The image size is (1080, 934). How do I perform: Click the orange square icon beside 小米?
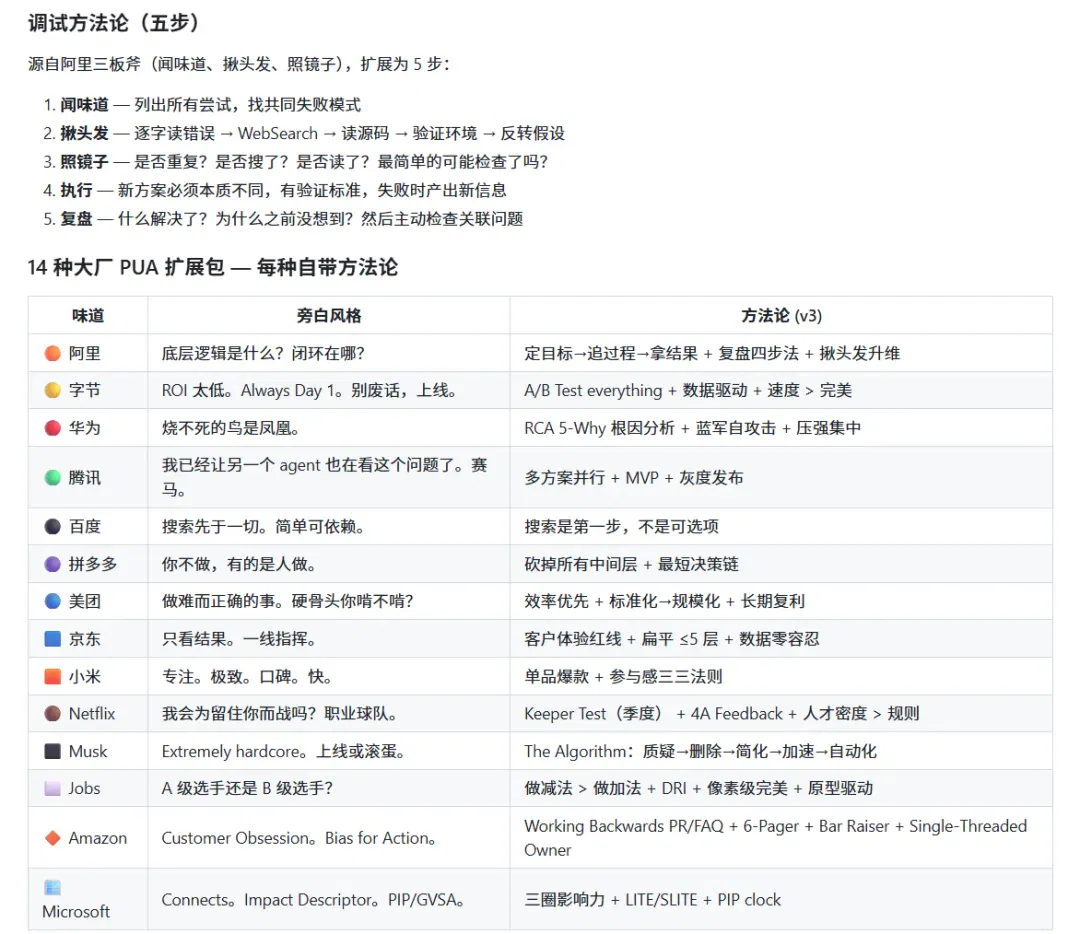pyautogui.click(x=52, y=676)
